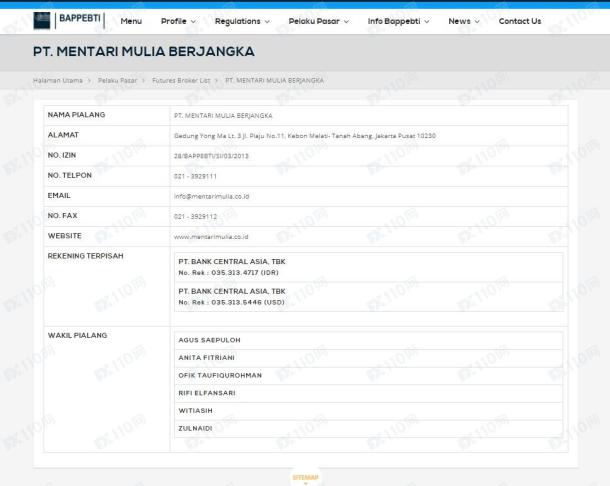Viewport: 610px width, 486px height.
Task: Open the Regulations menu
Action: pos(238,21)
